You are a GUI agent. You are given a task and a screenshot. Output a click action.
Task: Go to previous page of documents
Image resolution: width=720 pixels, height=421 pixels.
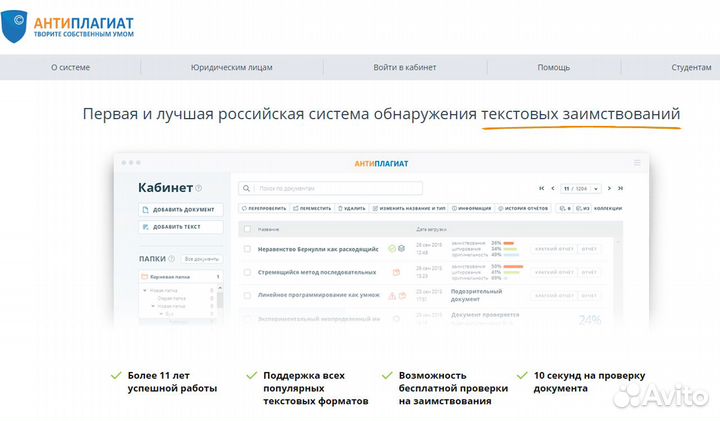(552, 188)
